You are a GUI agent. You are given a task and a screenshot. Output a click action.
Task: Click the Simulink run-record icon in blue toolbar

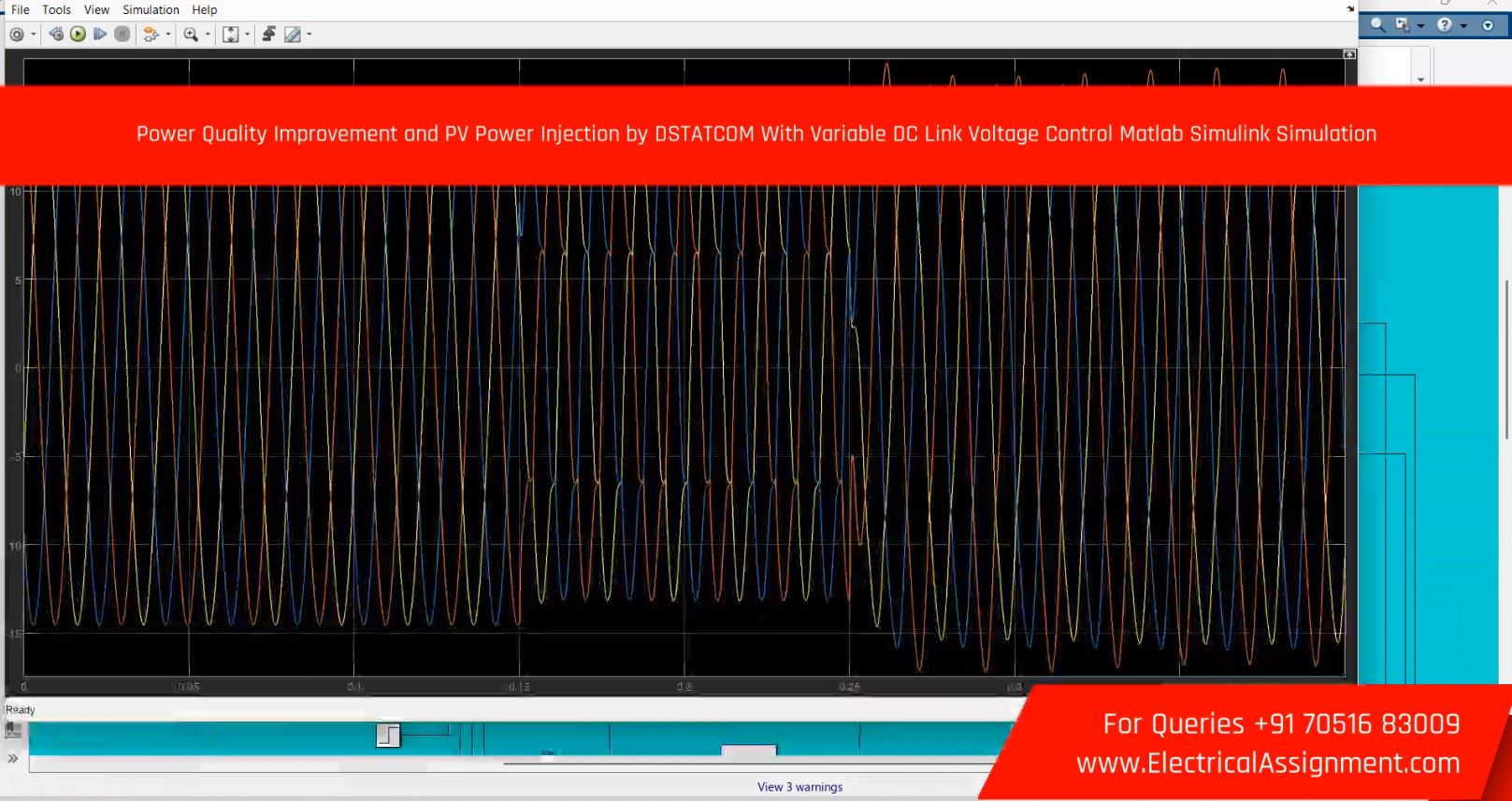point(1402,25)
